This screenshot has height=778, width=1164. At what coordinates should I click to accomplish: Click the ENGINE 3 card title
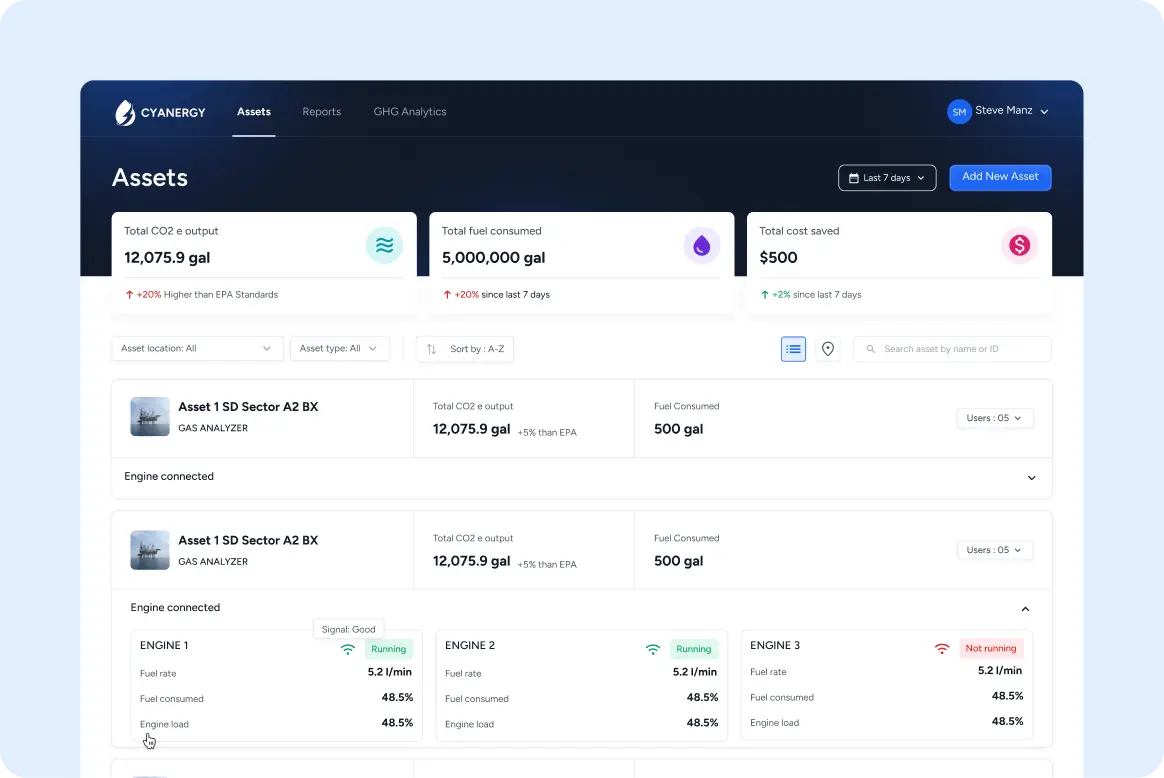[775, 645]
